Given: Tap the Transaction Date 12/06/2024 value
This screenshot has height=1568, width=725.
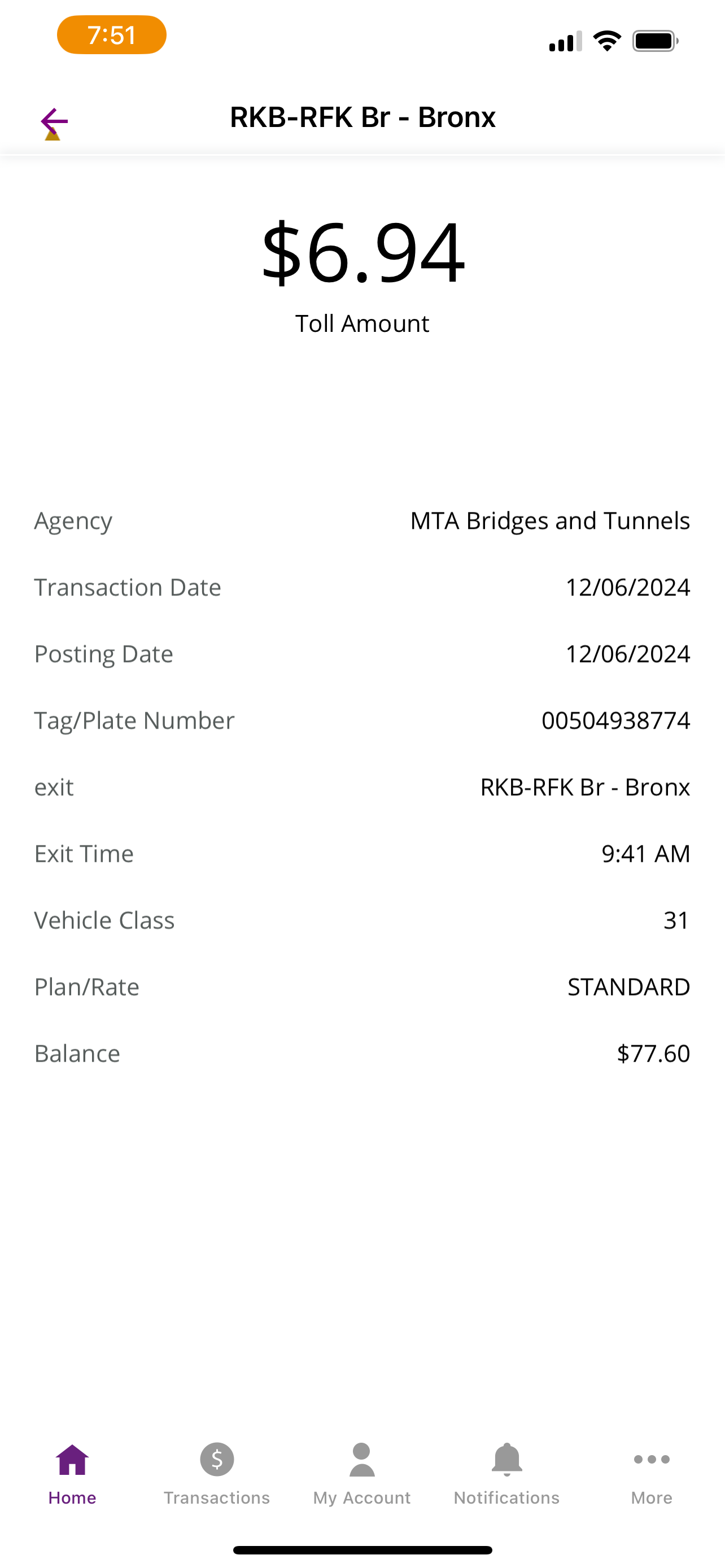Looking at the screenshot, I should click(628, 588).
